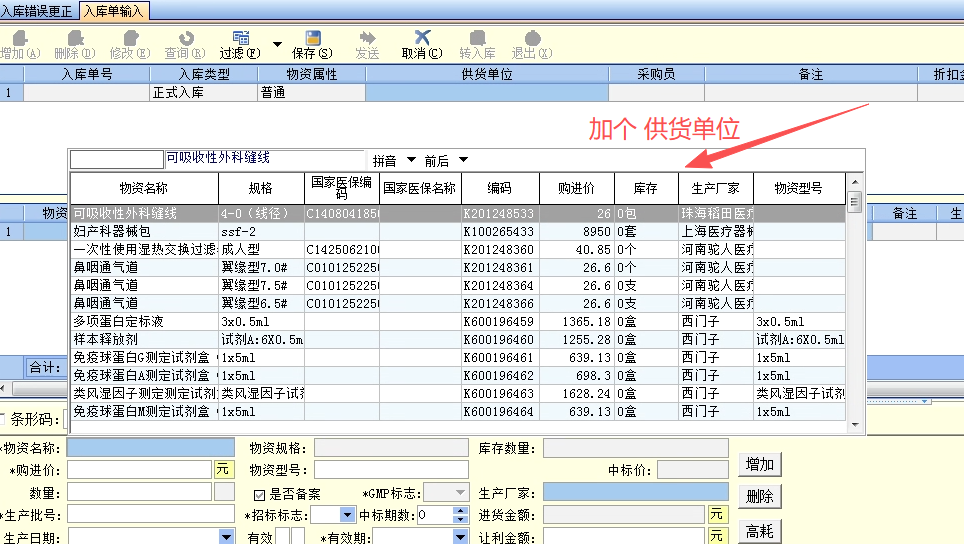Select the 免疫球蛋白G测定试剂盒 row
The width and height of the screenshot is (964, 544).
click(x=458, y=358)
